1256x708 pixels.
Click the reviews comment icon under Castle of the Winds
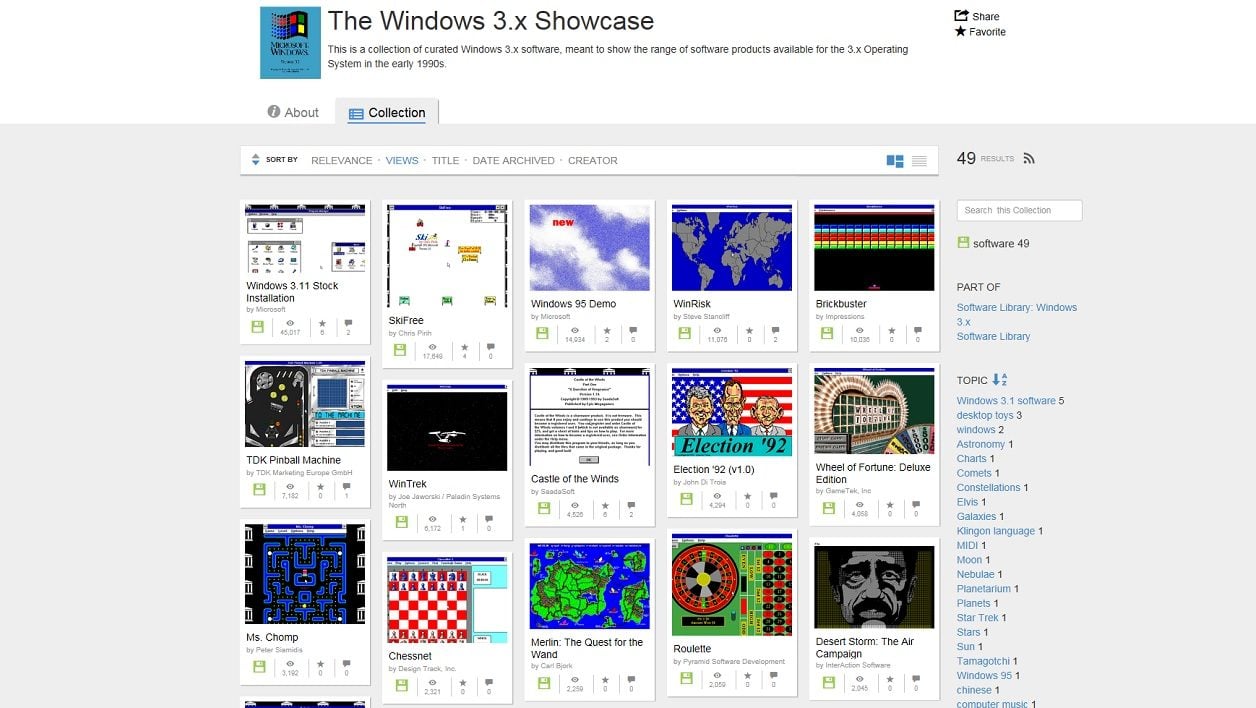tap(631, 505)
